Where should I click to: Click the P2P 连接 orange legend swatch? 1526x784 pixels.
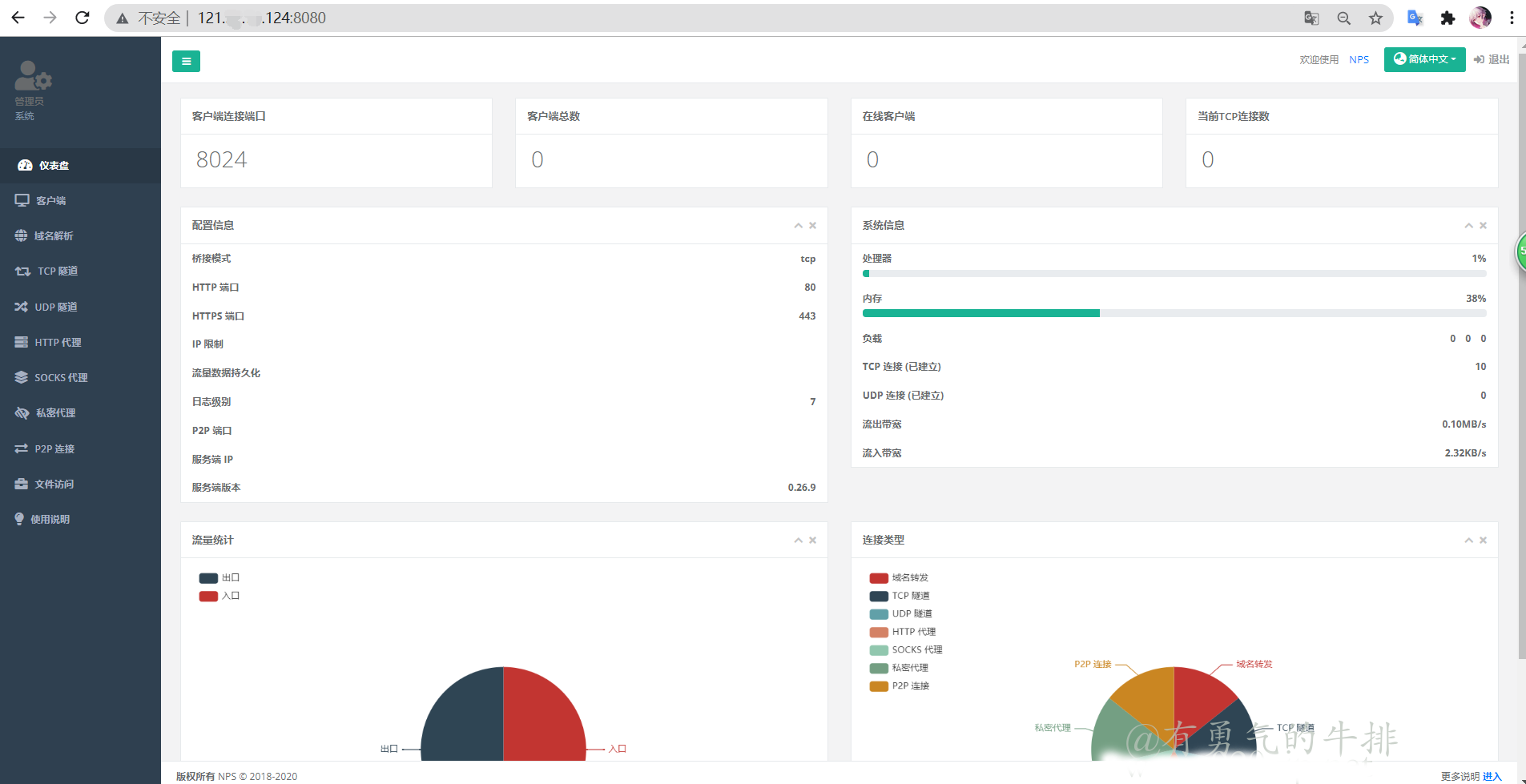[879, 686]
